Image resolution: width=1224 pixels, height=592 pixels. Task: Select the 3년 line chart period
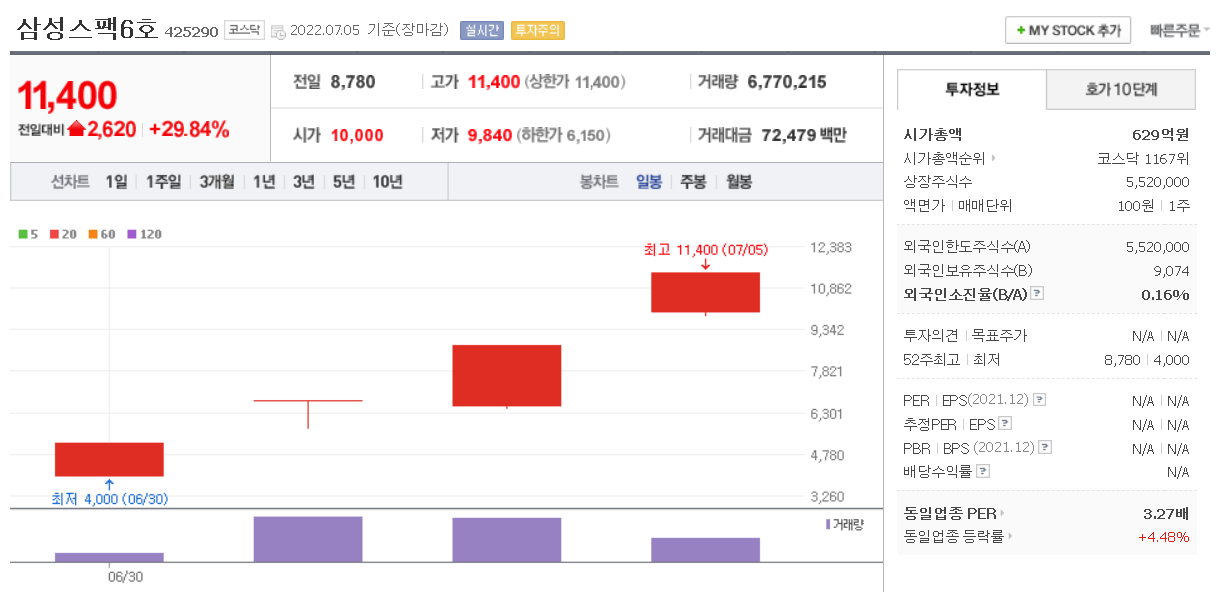(304, 181)
